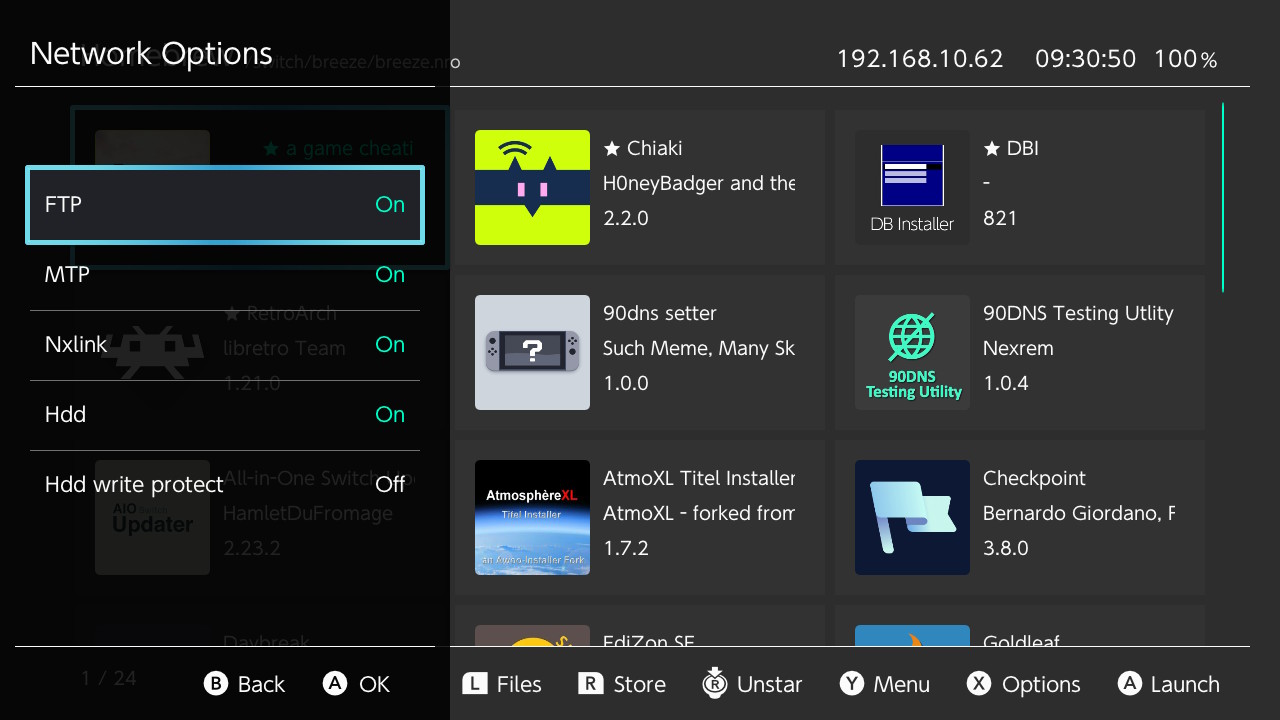
Task: Confirm with the OK button
Action: 357,684
